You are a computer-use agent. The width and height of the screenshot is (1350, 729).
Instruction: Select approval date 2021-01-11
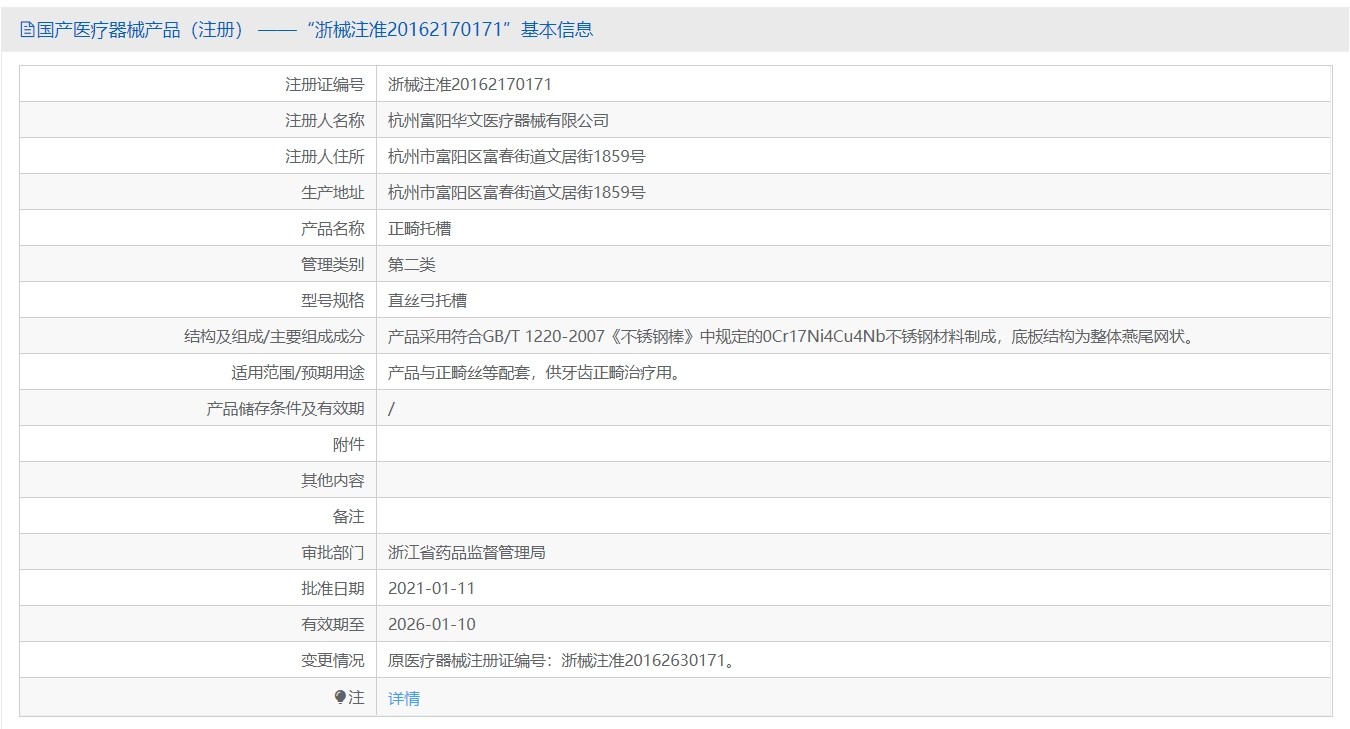[432, 588]
